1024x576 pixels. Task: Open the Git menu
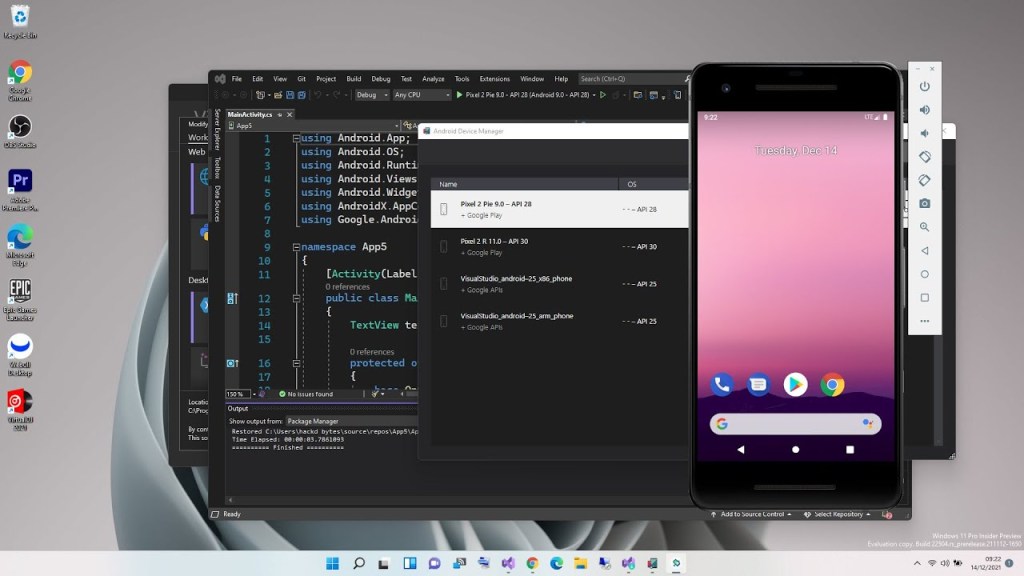click(x=301, y=78)
